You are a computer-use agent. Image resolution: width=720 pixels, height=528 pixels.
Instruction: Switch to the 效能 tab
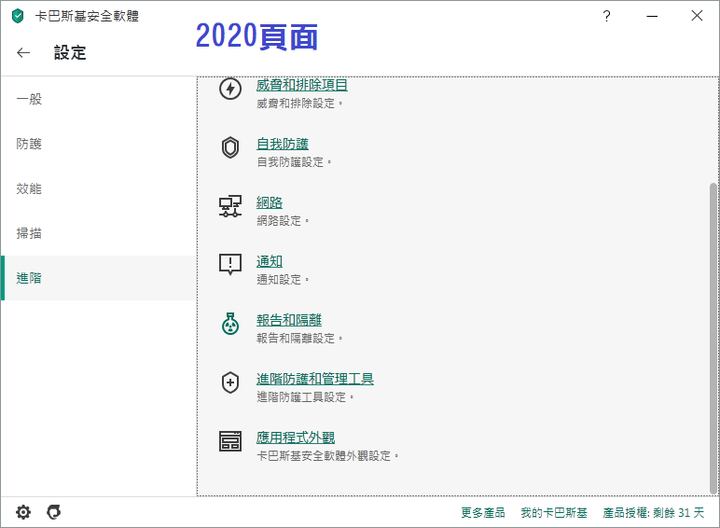tap(98, 188)
